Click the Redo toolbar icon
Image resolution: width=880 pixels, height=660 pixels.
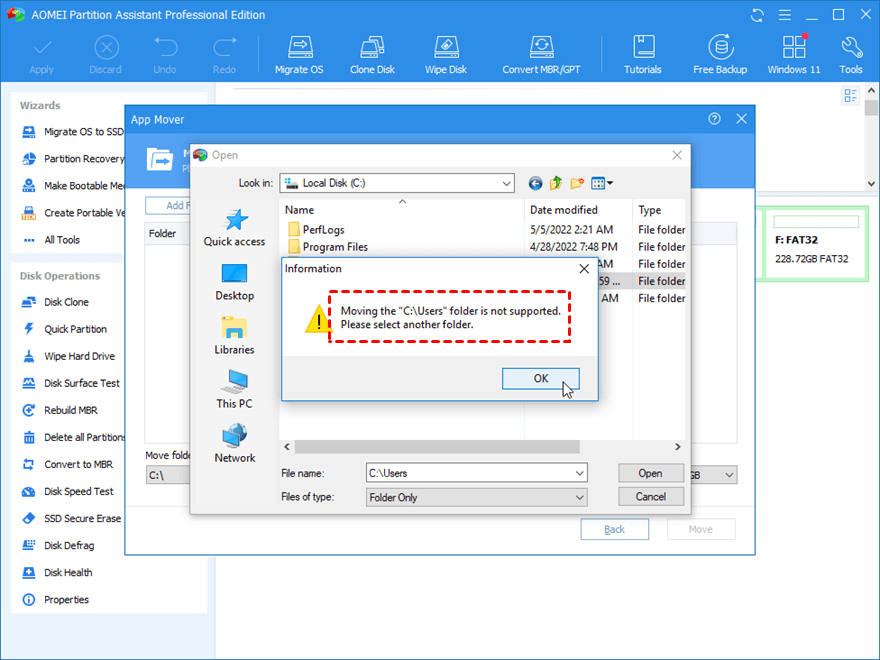[x=224, y=55]
